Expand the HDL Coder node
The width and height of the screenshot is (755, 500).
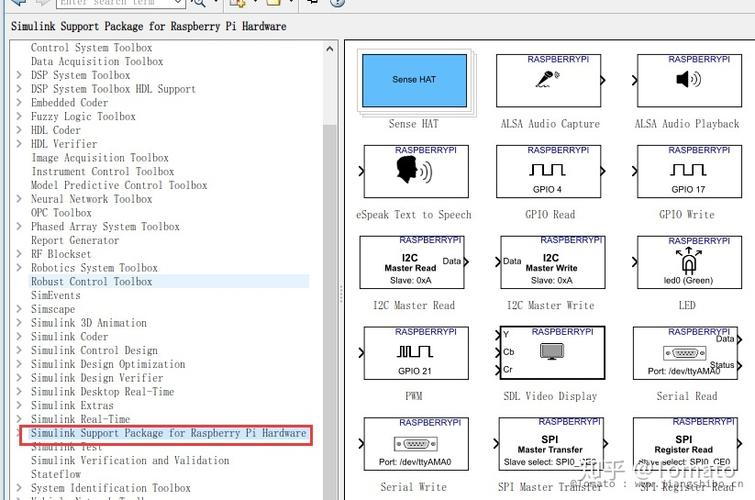pos(19,130)
